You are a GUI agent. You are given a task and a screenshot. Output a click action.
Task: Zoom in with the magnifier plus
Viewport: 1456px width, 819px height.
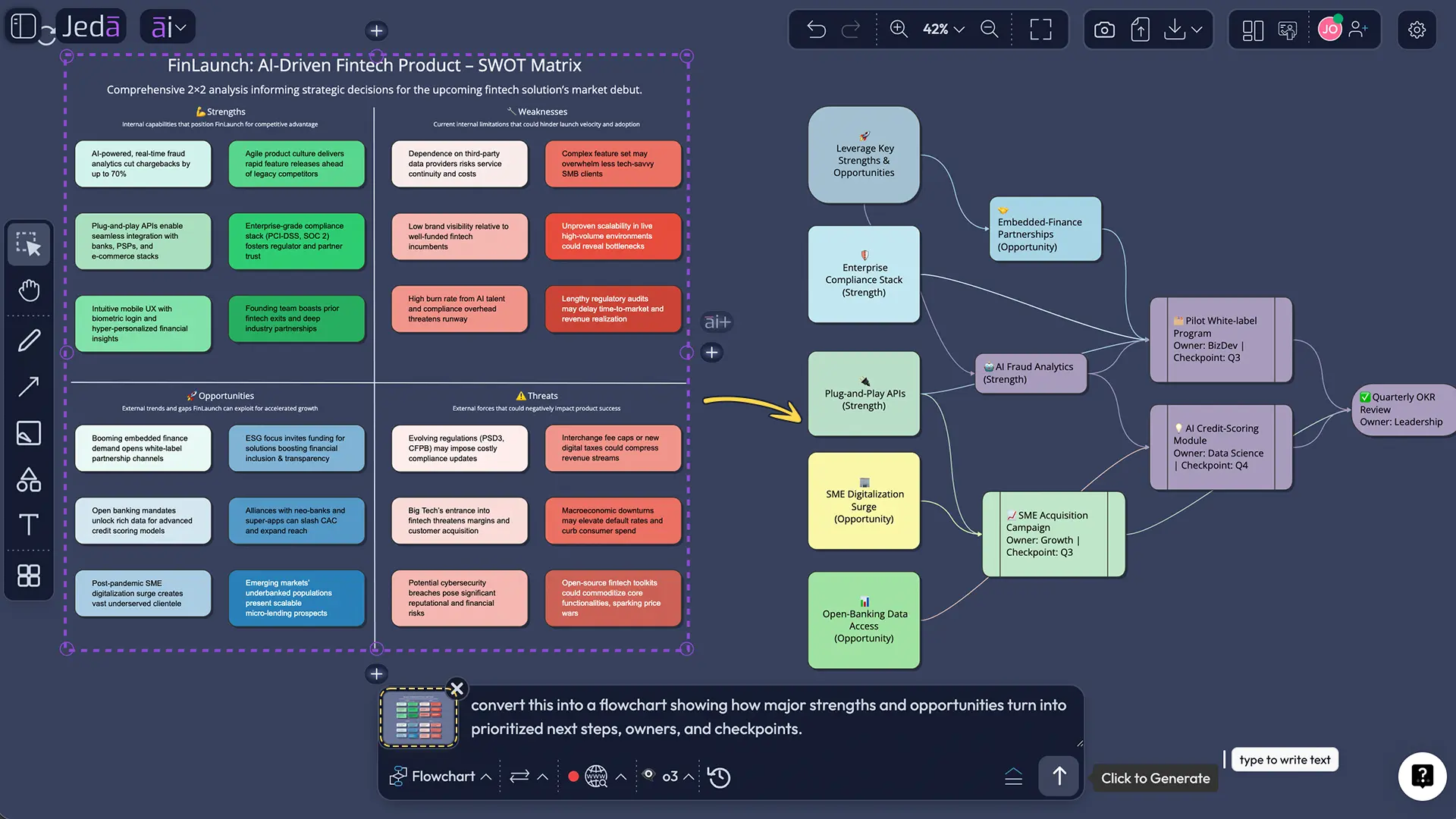(899, 30)
